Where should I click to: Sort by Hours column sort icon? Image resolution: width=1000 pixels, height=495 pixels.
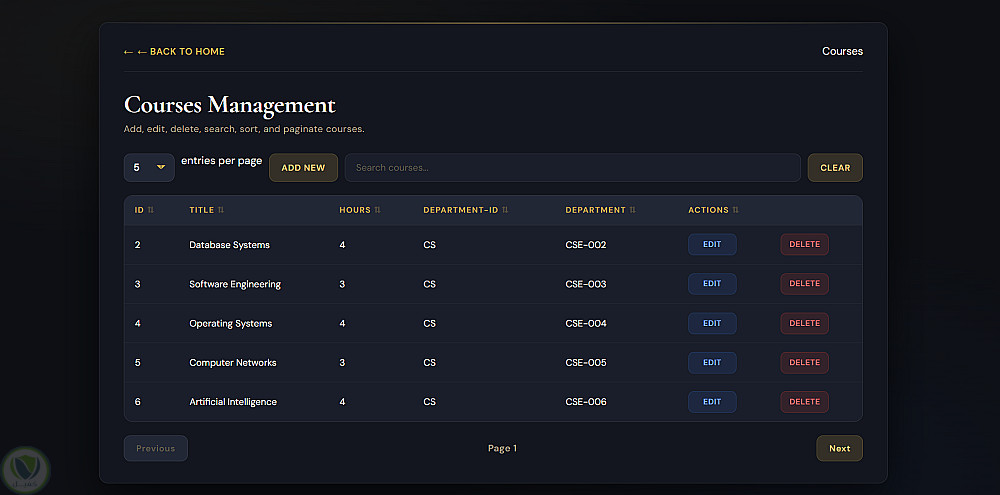377,210
